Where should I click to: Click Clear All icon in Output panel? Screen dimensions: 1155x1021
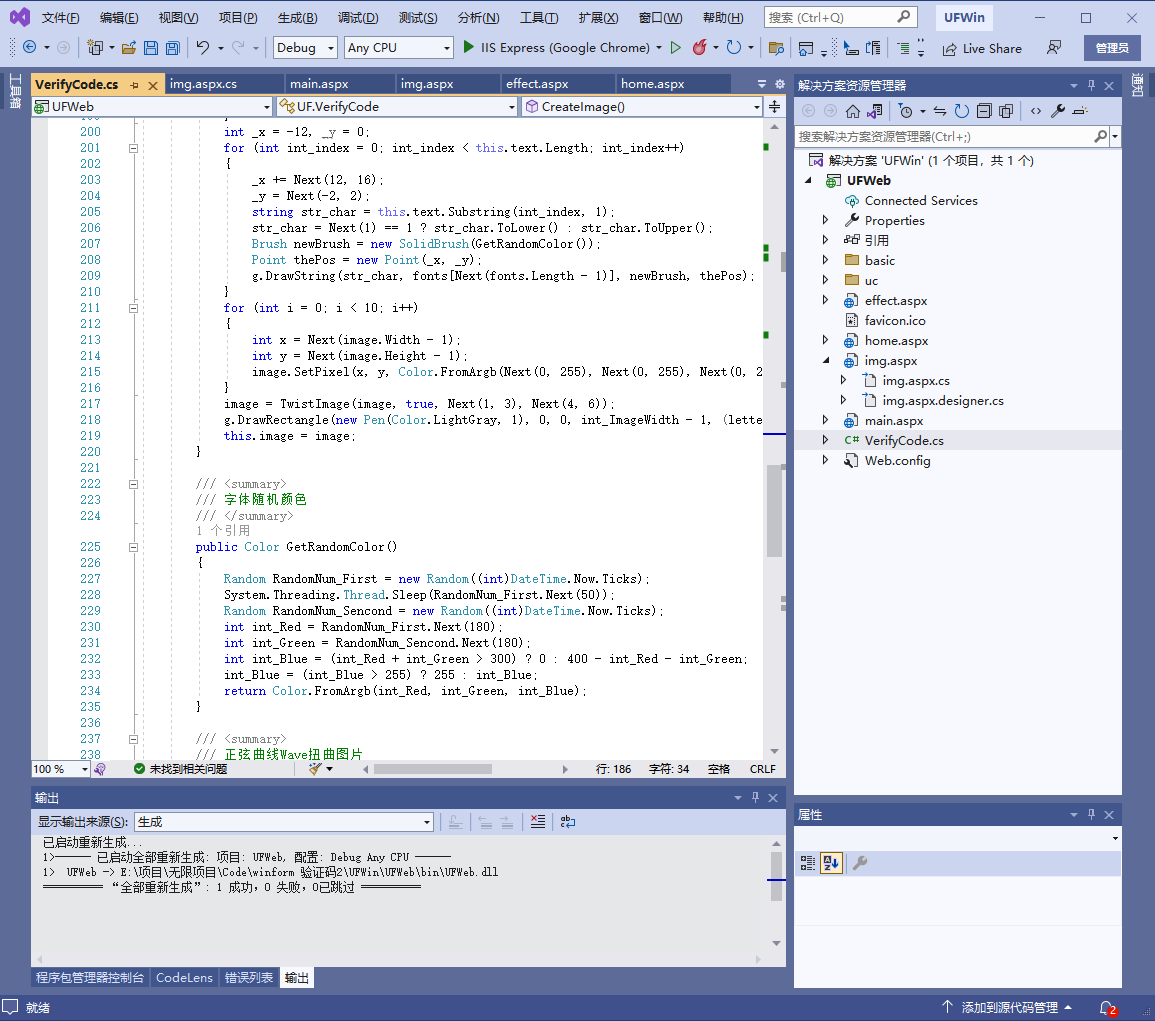pyautogui.click(x=538, y=822)
